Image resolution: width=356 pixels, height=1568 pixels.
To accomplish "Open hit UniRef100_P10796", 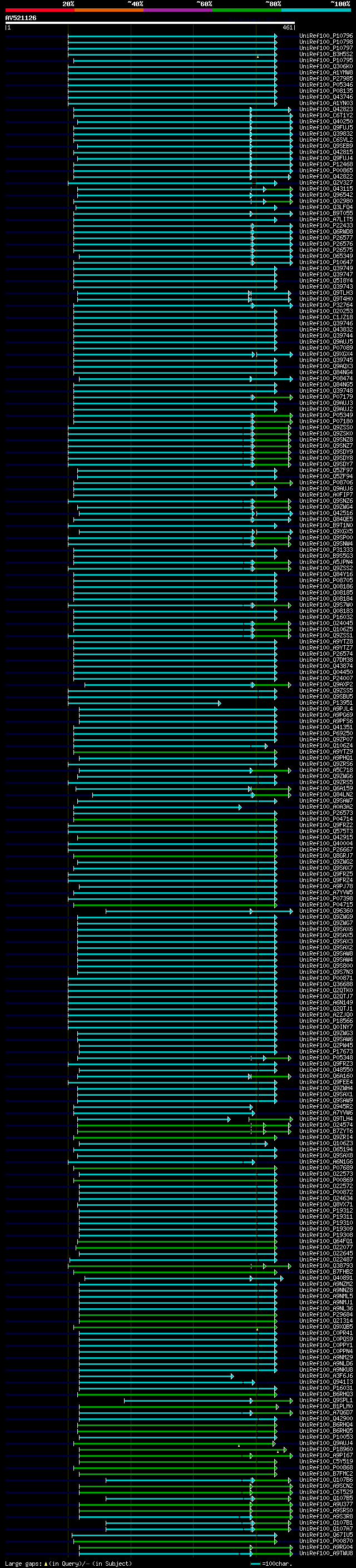I will pos(326,36).
